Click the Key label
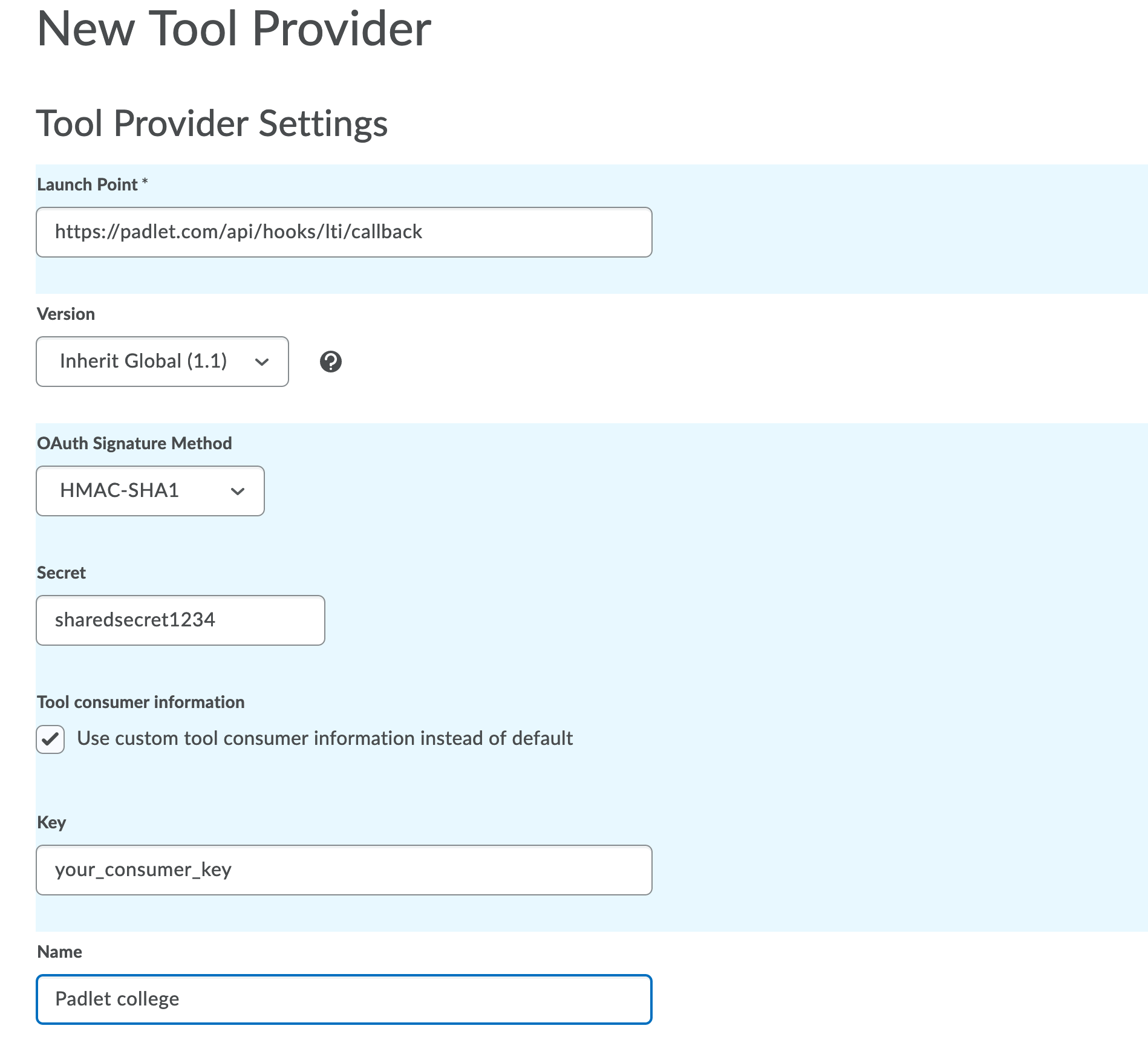The height and width of the screenshot is (1046, 1148). [51, 822]
